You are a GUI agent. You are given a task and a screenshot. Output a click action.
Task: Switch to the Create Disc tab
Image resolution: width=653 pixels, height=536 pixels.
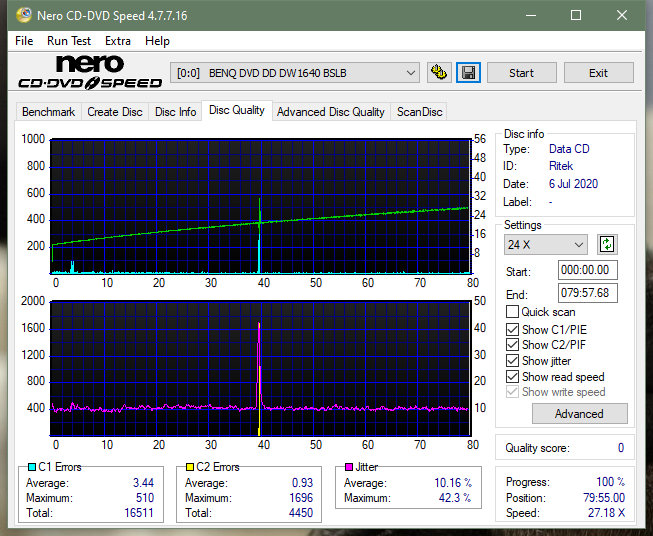point(115,112)
